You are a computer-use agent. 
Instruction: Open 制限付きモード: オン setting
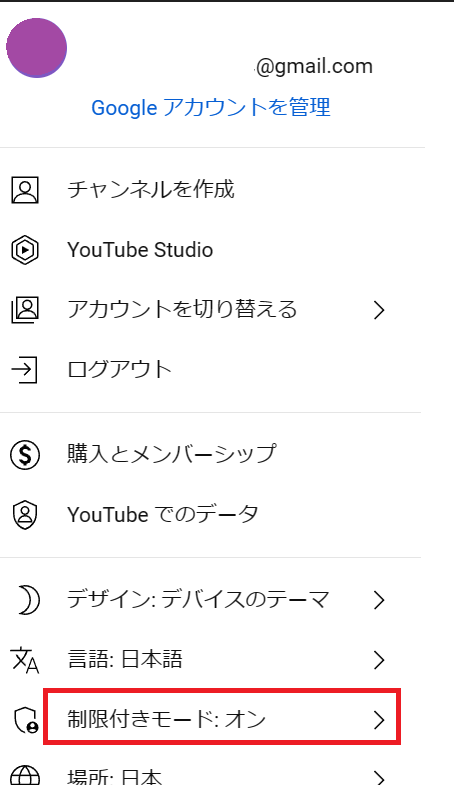[222, 717]
